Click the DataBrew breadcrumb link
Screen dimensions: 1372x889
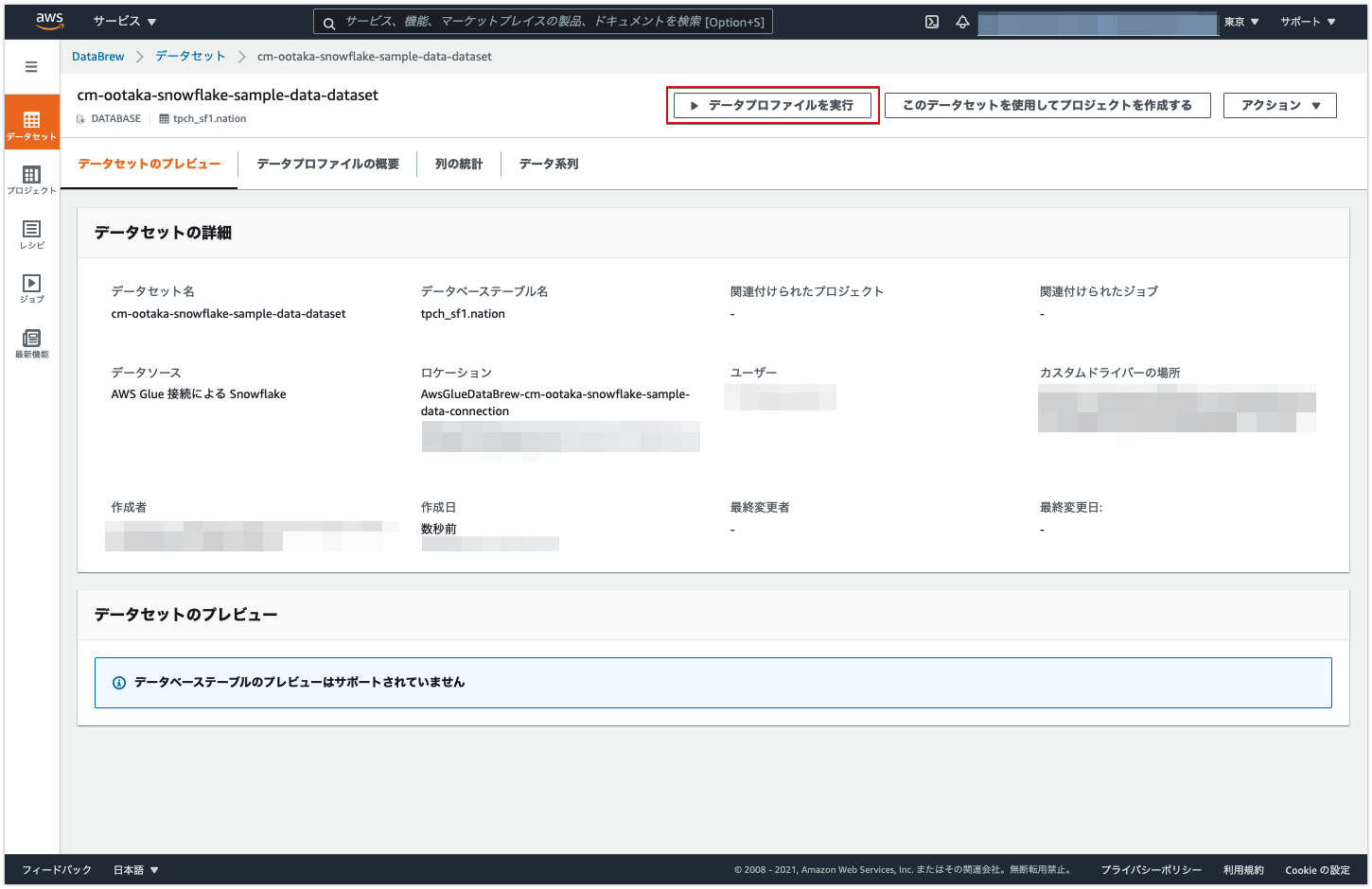pyautogui.click(x=97, y=56)
